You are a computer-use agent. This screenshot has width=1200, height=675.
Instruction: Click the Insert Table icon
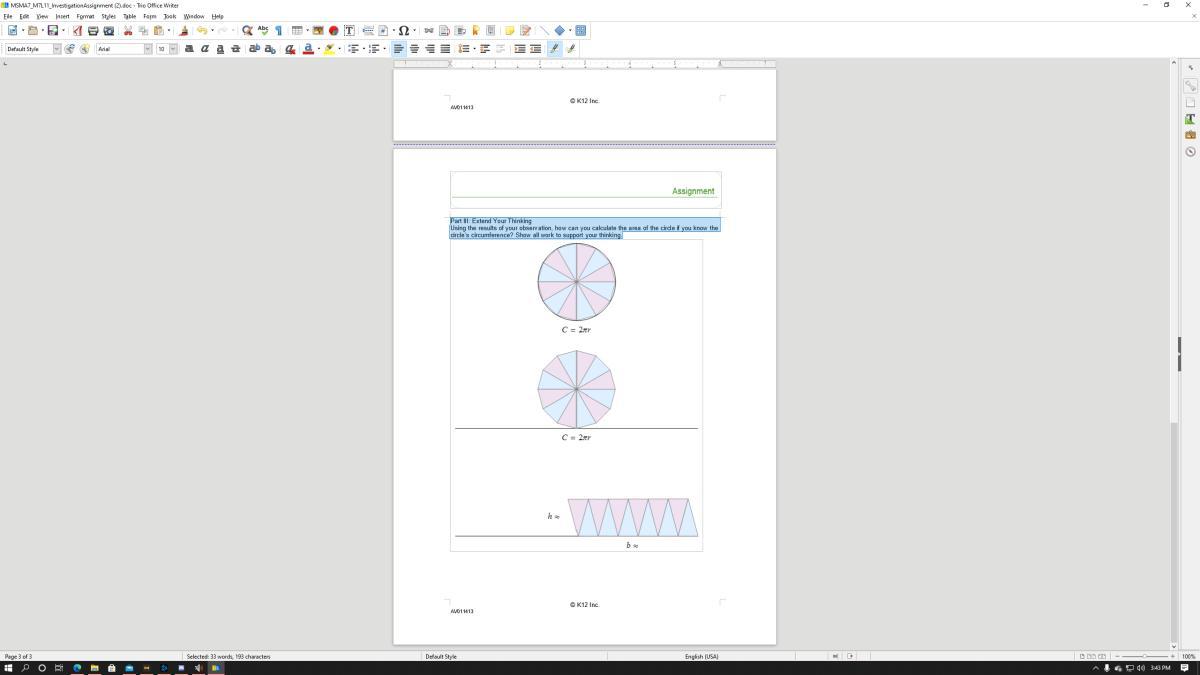tap(297, 31)
